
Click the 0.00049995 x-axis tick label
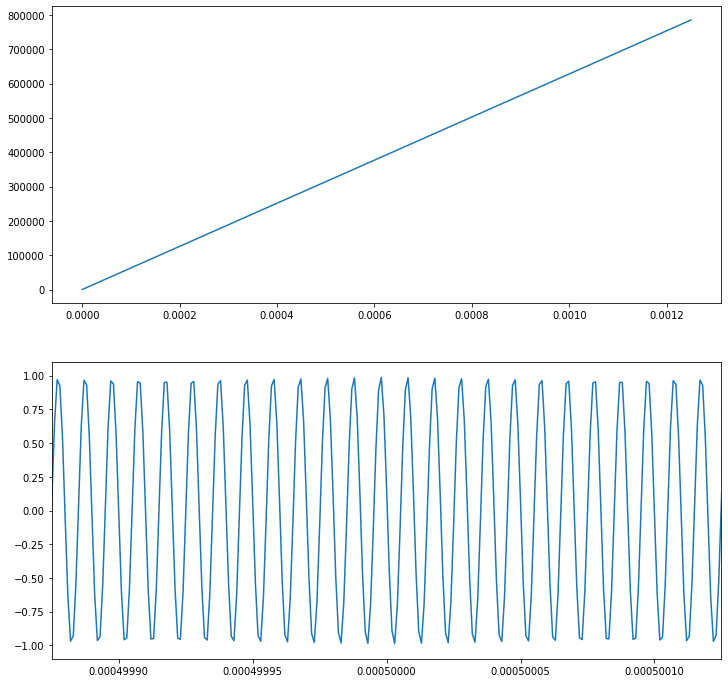click(253, 671)
